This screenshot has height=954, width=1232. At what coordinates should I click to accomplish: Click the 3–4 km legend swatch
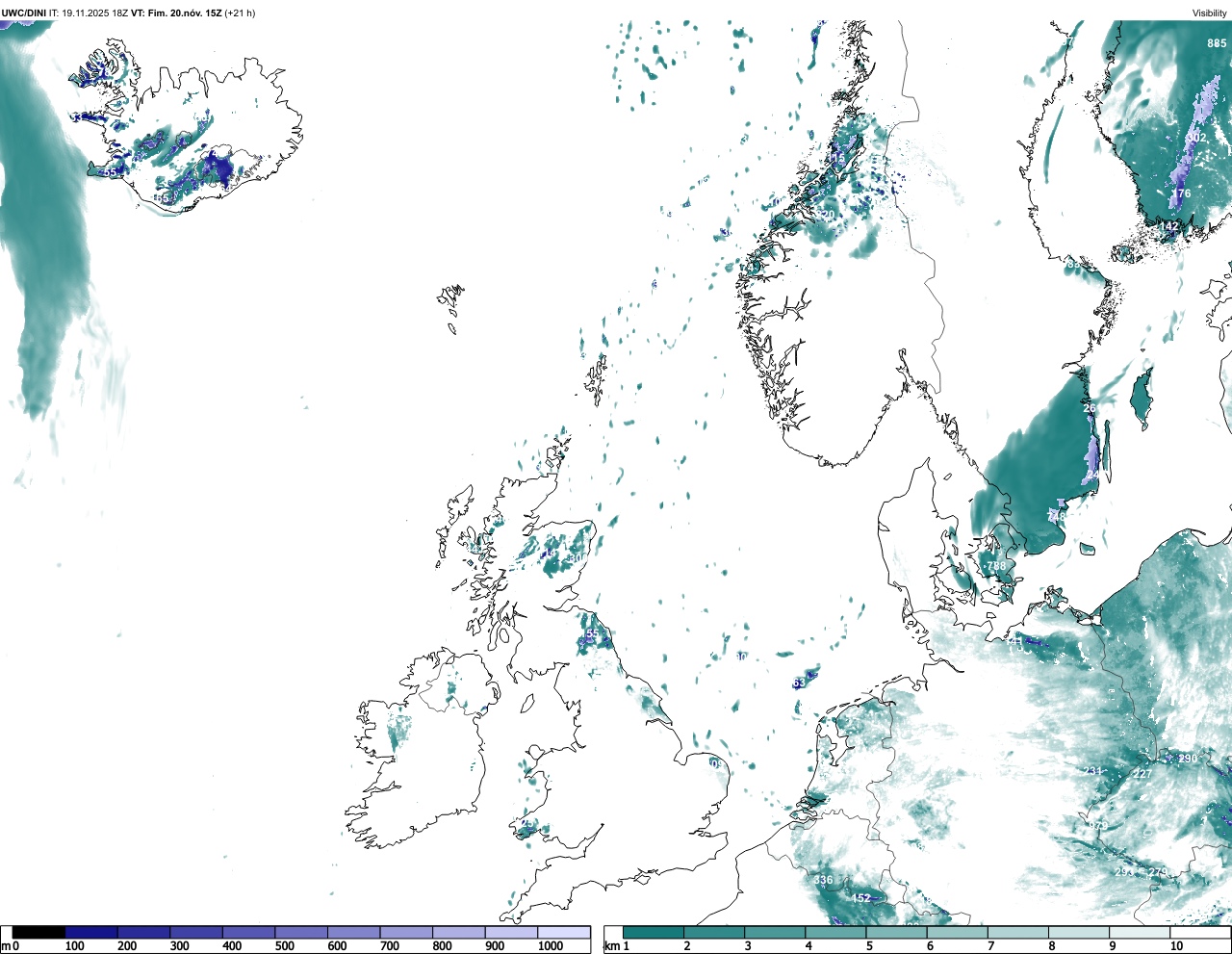coord(776,932)
